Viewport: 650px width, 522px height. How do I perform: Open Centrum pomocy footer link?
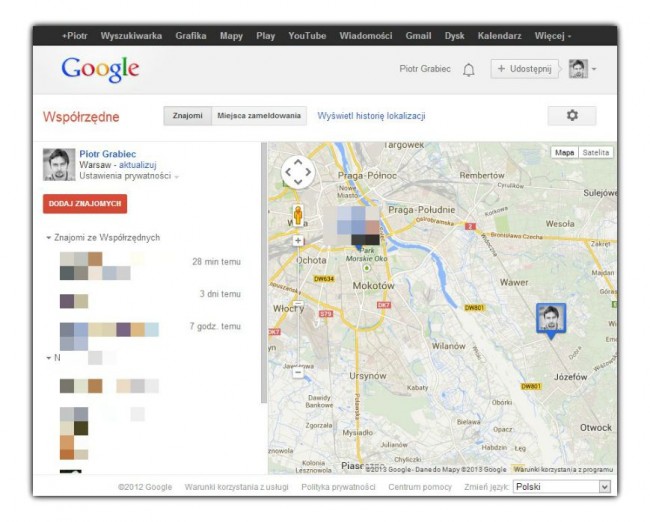[420, 487]
